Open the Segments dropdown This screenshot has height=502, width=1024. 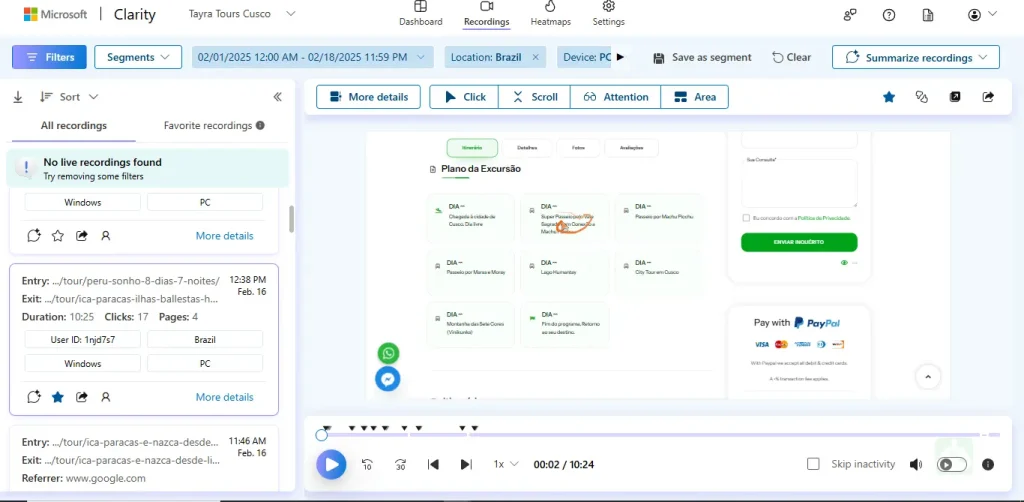[x=138, y=57]
